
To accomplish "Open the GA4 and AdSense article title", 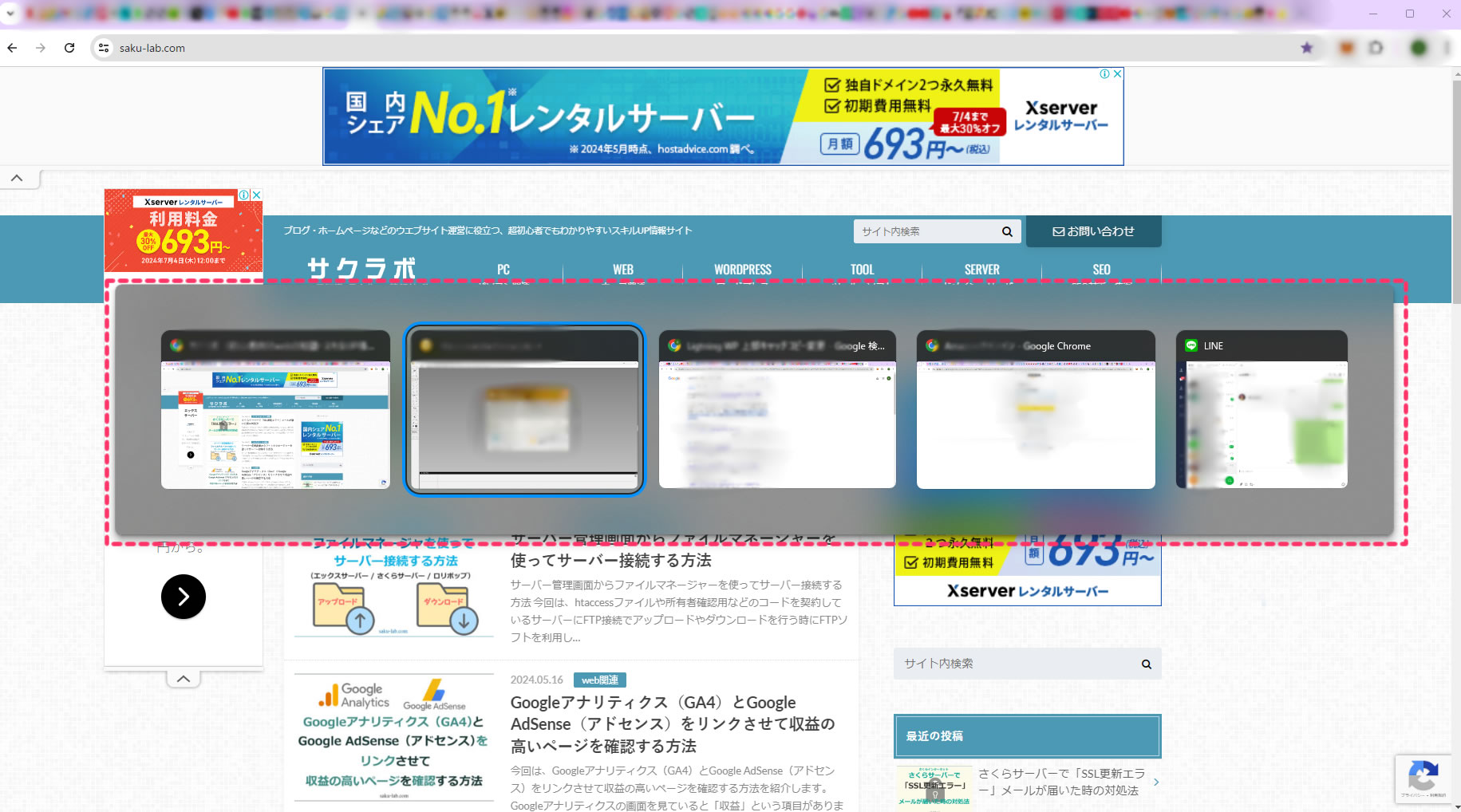I will [673, 724].
